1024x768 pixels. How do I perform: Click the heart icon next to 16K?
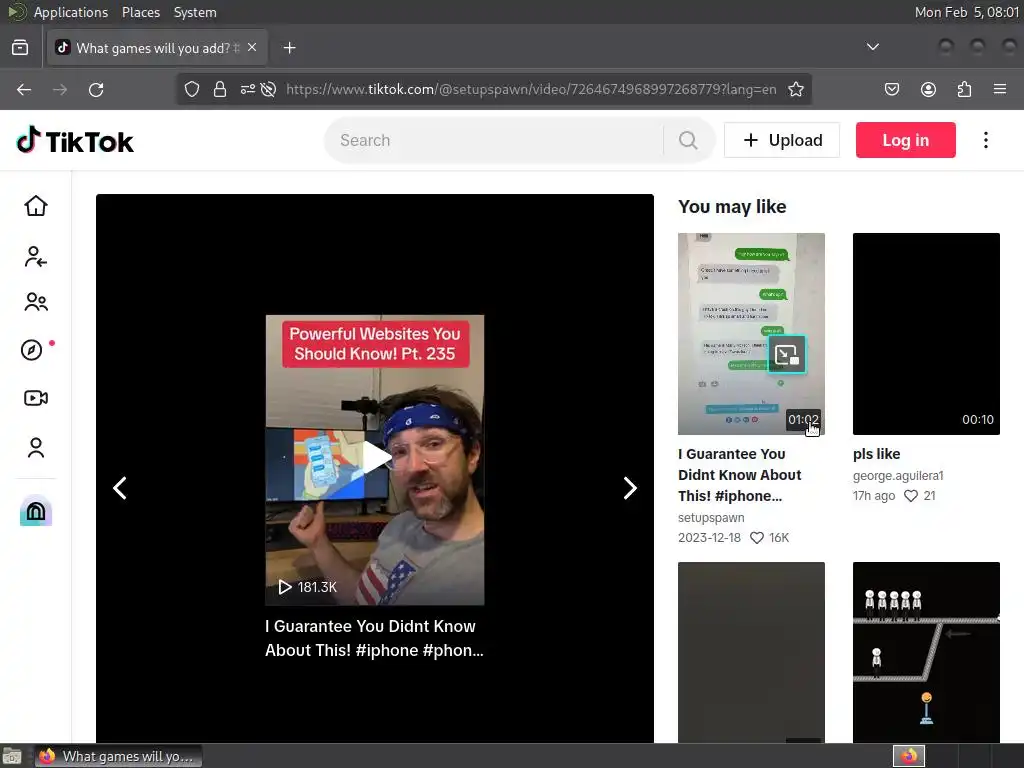757,538
